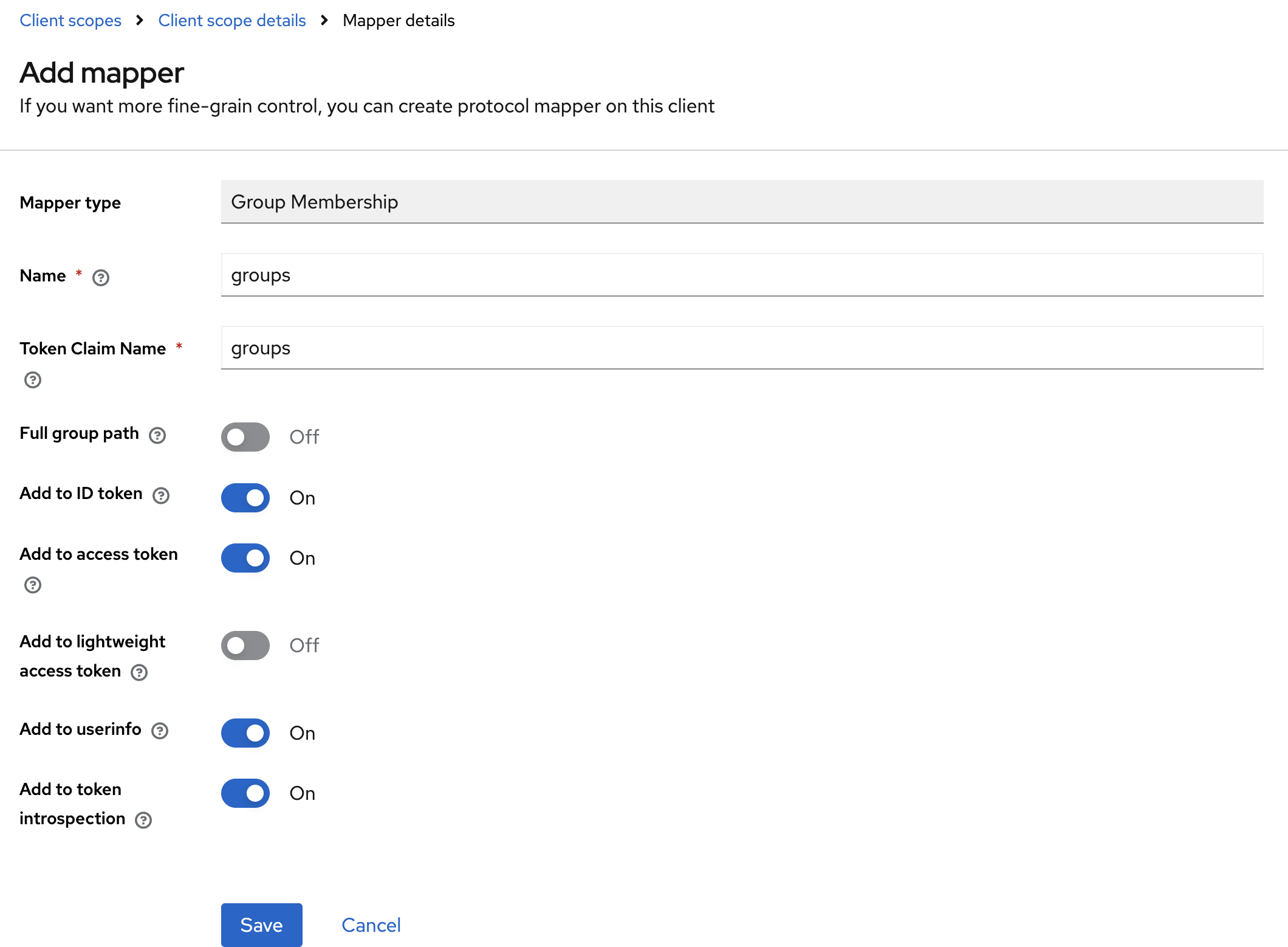Go to Client scopes breadcrumb

tap(70, 21)
